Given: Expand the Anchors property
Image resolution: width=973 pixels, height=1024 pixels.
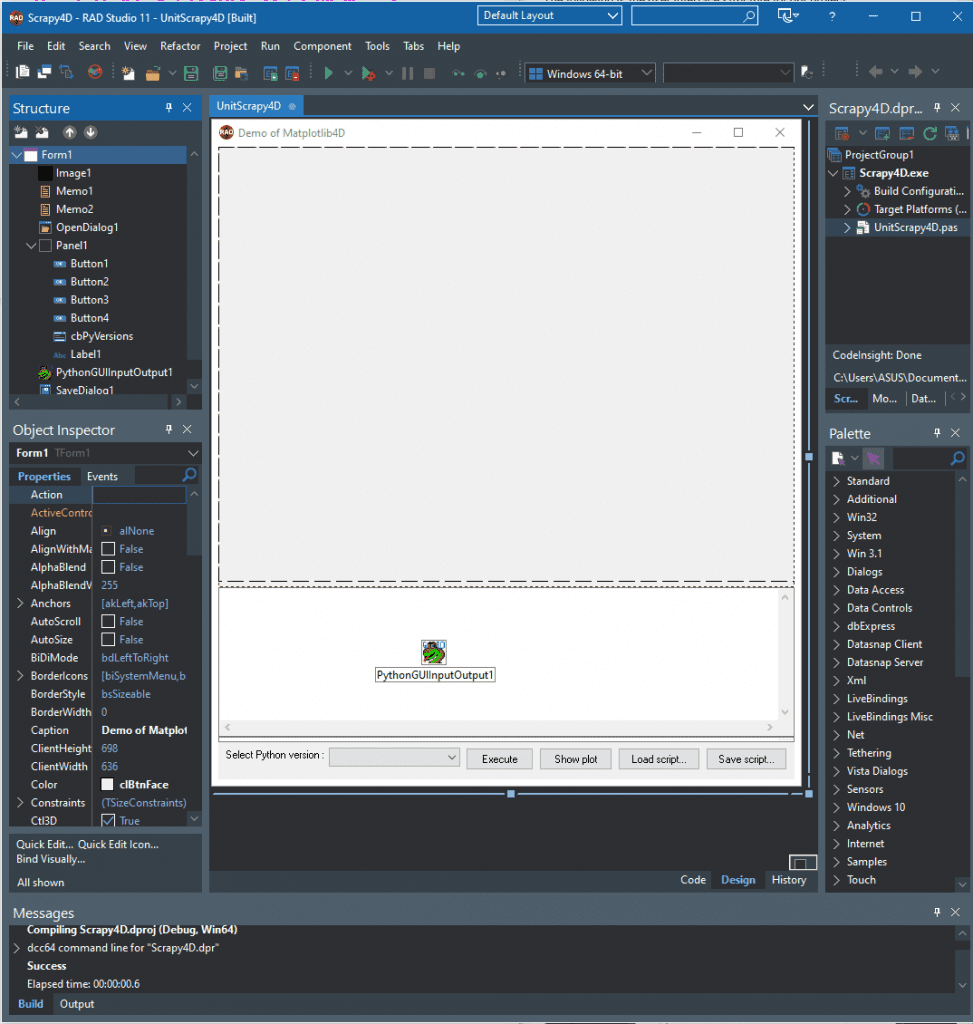Looking at the screenshot, I should (20, 603).
